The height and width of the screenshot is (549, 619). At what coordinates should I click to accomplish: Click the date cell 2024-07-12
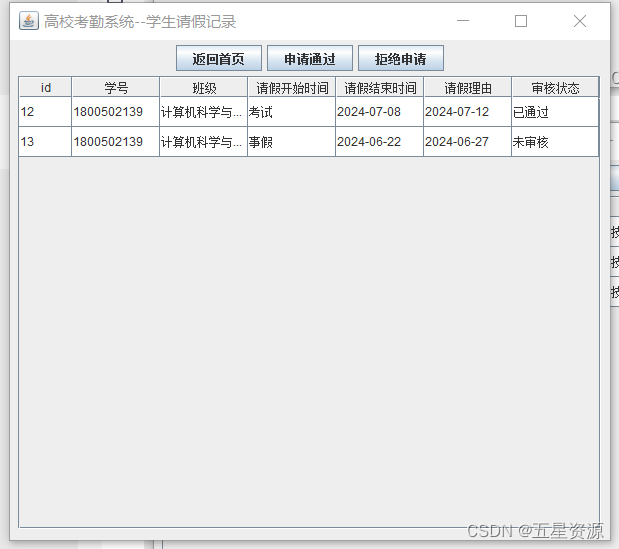[468, 112]
